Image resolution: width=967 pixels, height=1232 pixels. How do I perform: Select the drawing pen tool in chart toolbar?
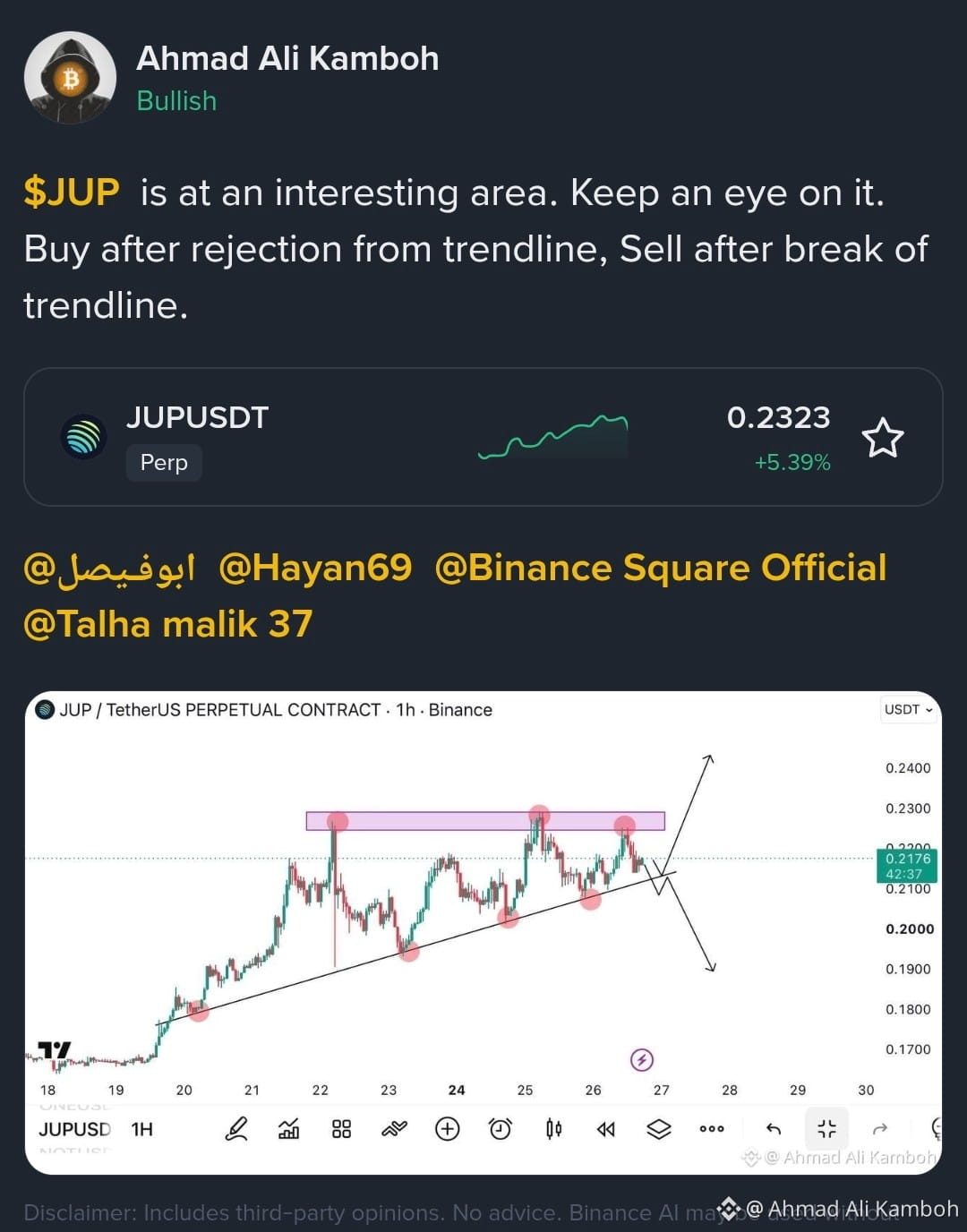236,1129
